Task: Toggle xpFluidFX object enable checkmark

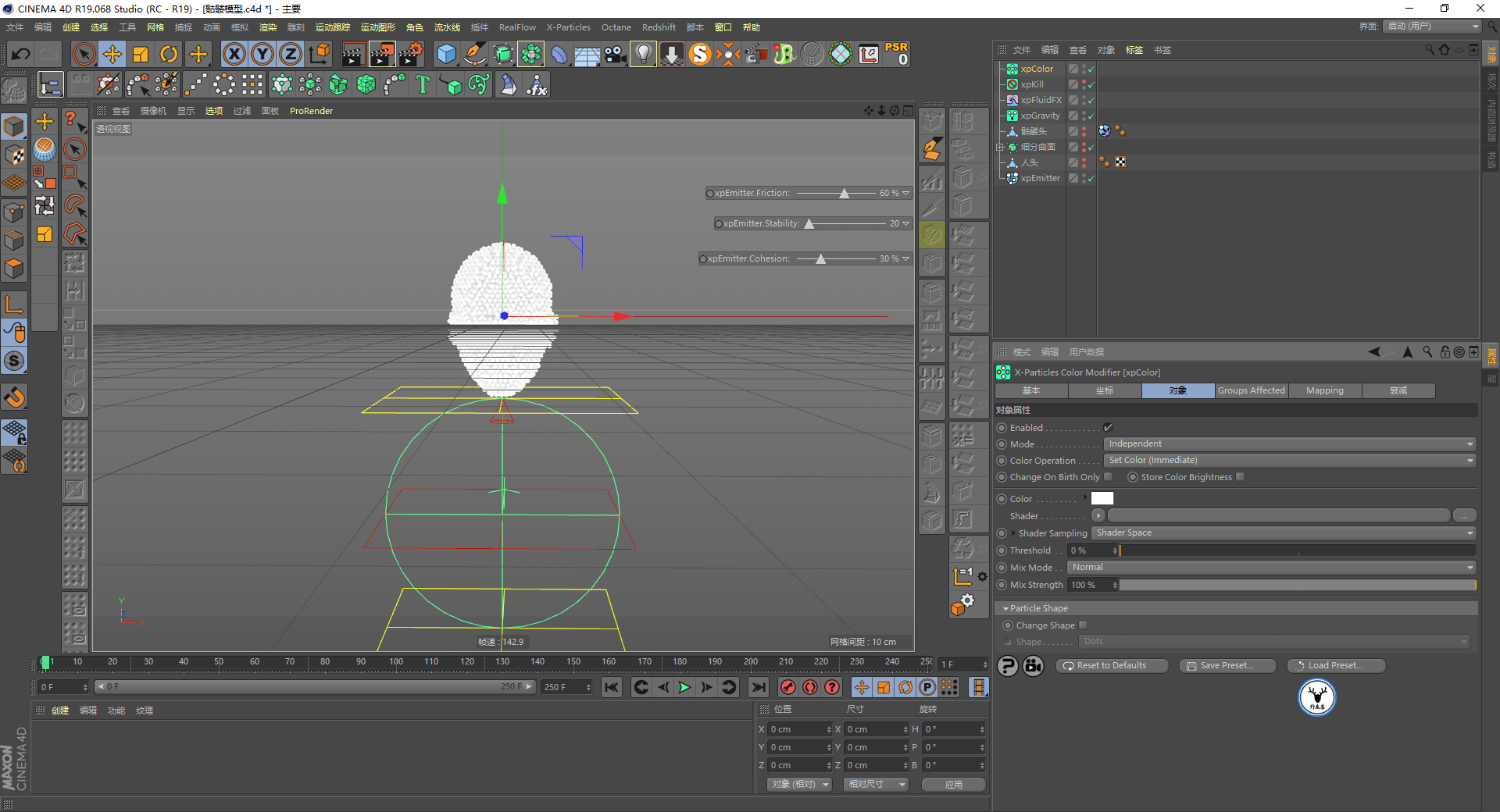Action: [x=1091, y=101]
